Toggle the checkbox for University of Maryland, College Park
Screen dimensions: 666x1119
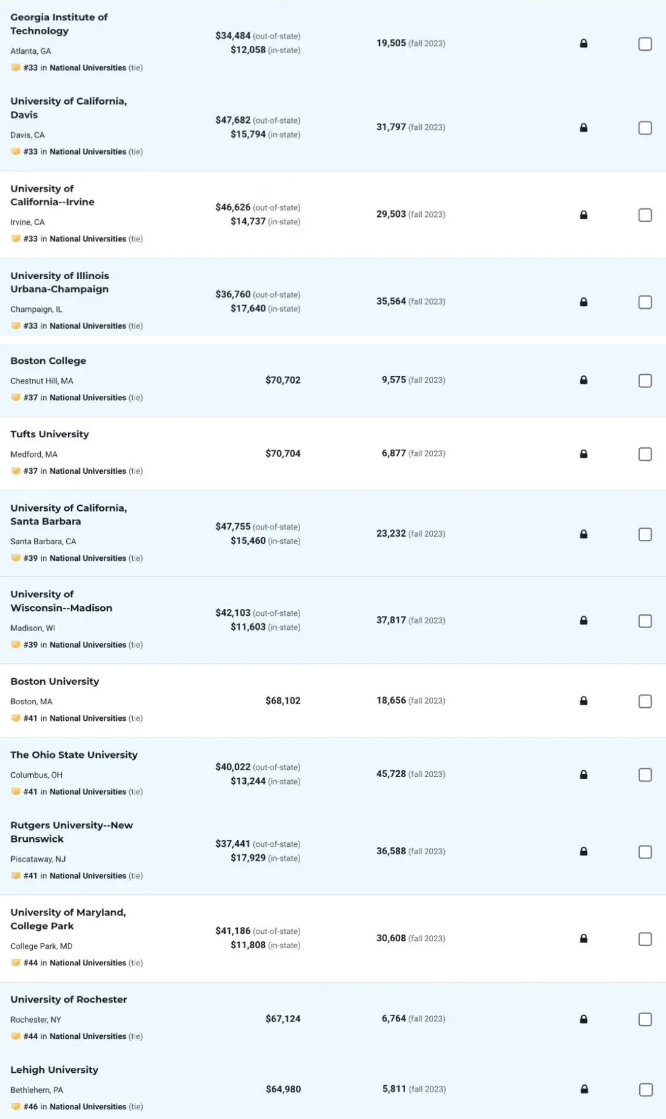(645, 938)
